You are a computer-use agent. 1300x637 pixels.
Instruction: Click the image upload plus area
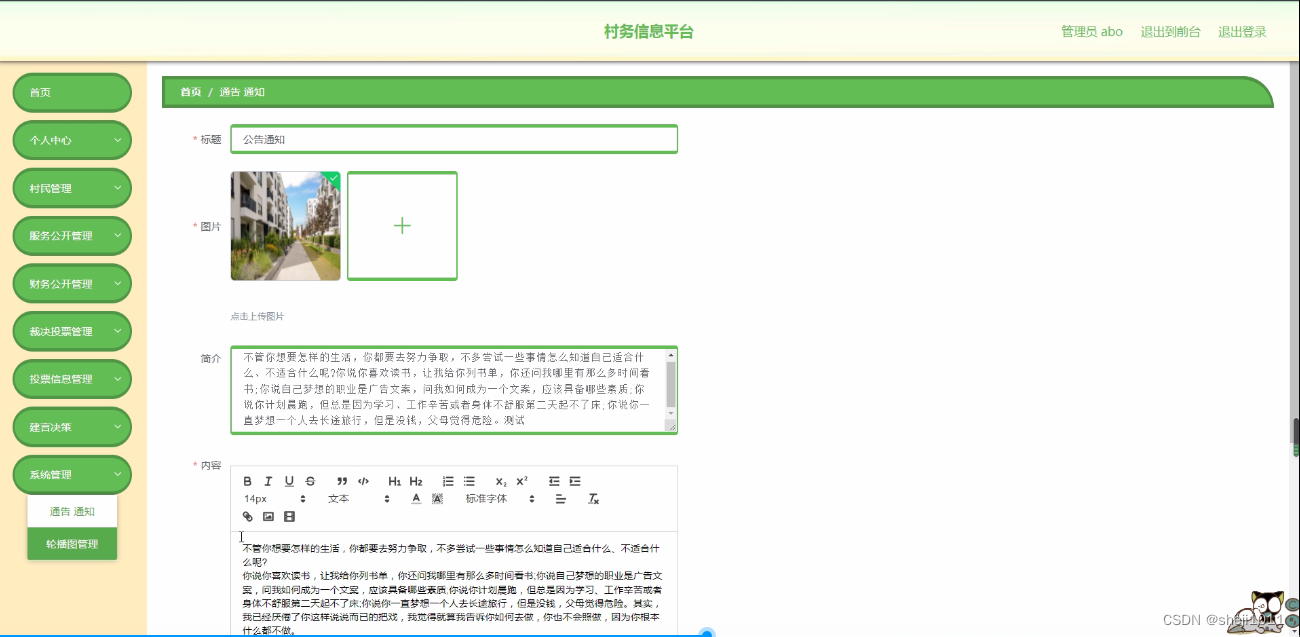(x=402, y=225)
